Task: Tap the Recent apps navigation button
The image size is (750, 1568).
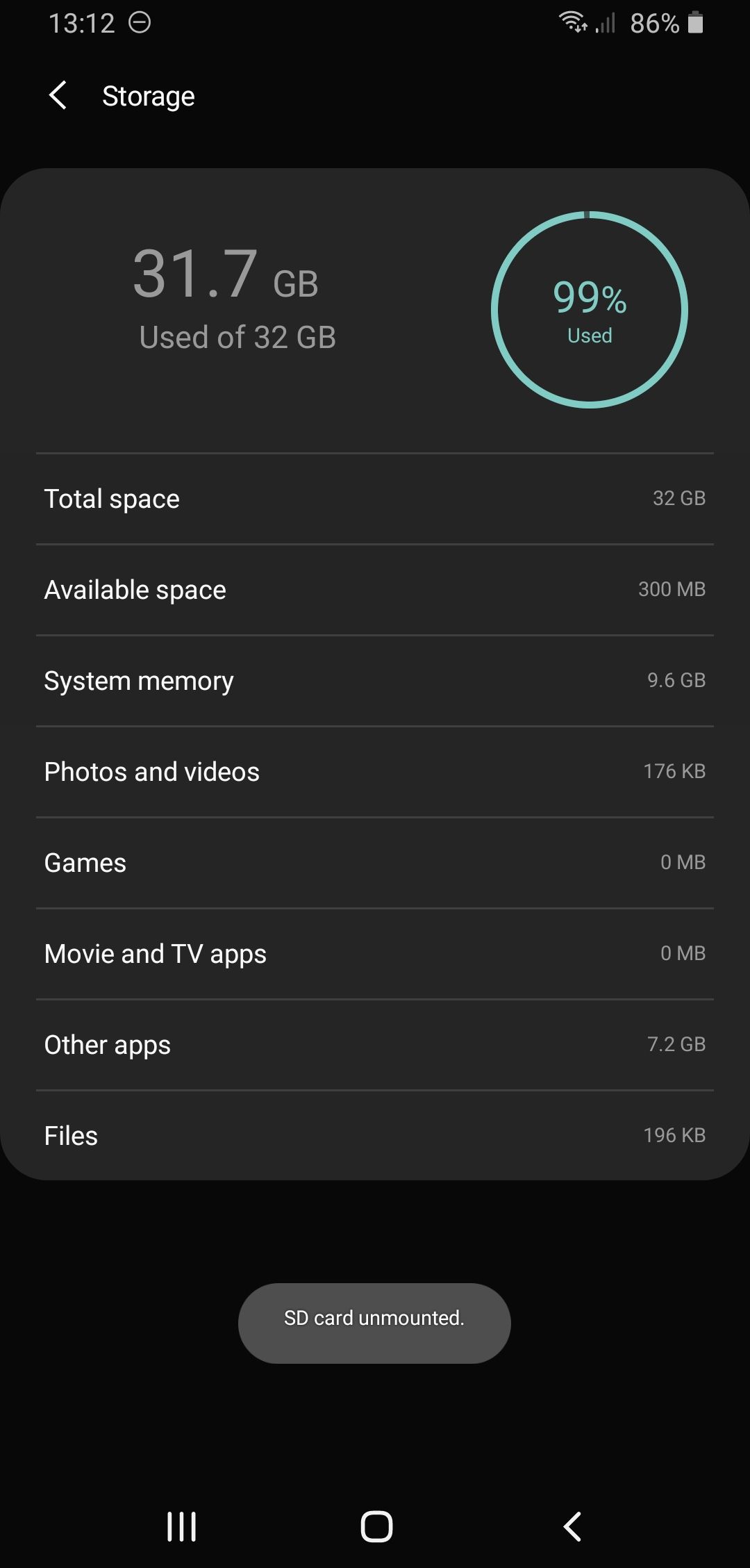Action: pos(181,1526)
